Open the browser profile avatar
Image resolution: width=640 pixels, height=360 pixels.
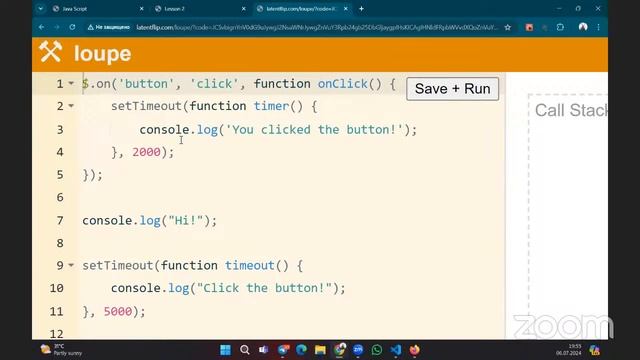tap(583, 27)
